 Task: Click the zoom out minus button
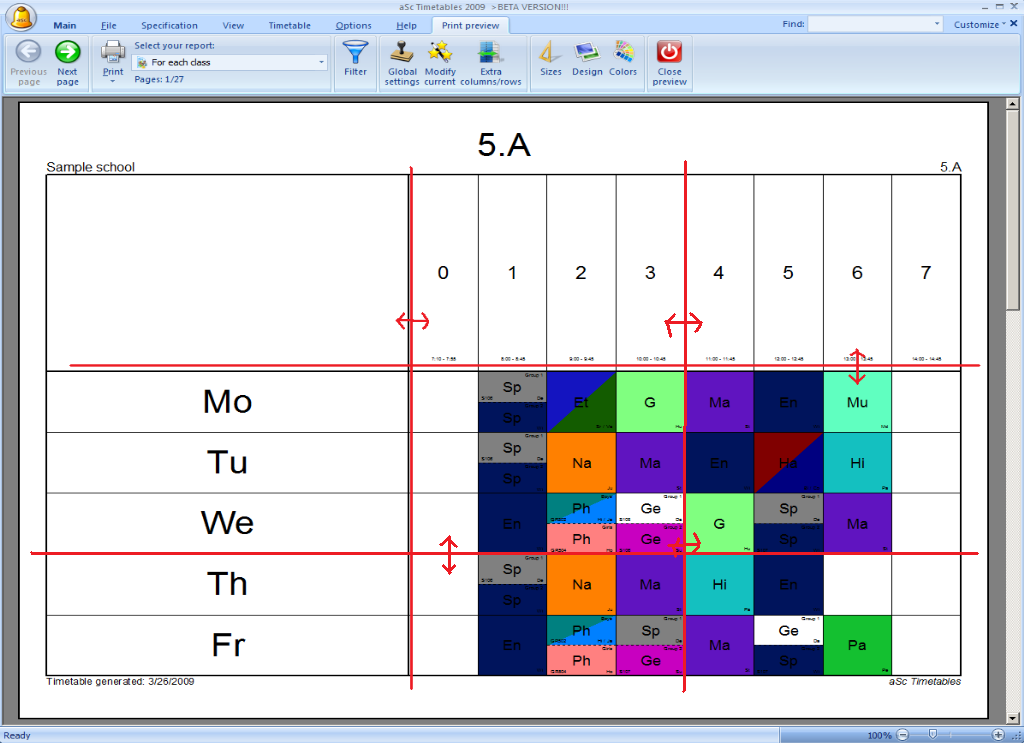click(902, 735)
